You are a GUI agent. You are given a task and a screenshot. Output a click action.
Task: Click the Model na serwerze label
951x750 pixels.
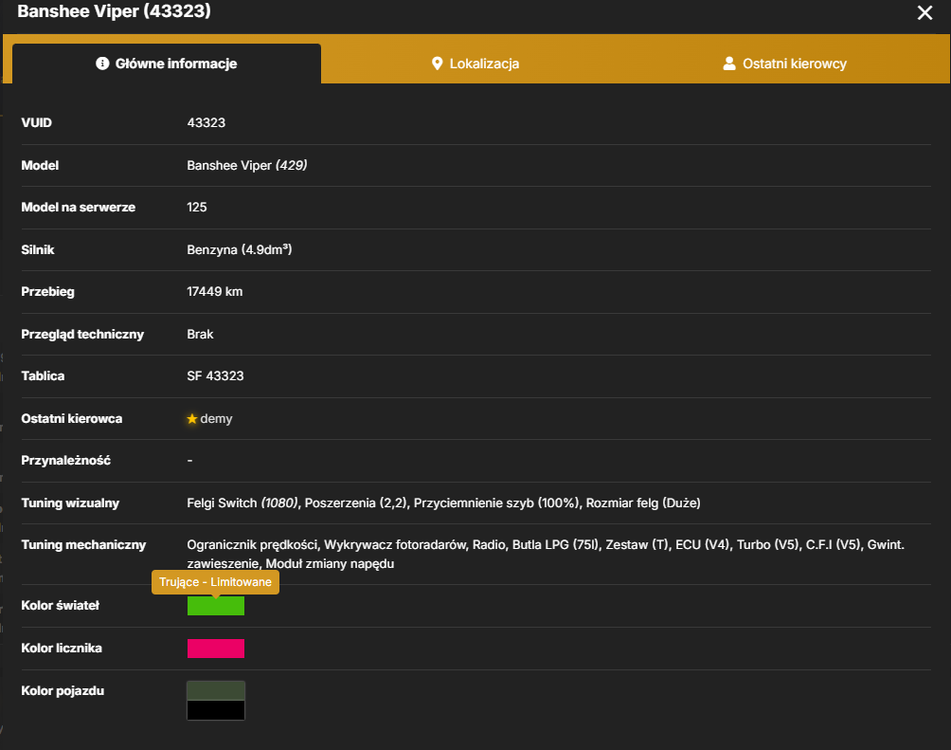tap(78, 207)
